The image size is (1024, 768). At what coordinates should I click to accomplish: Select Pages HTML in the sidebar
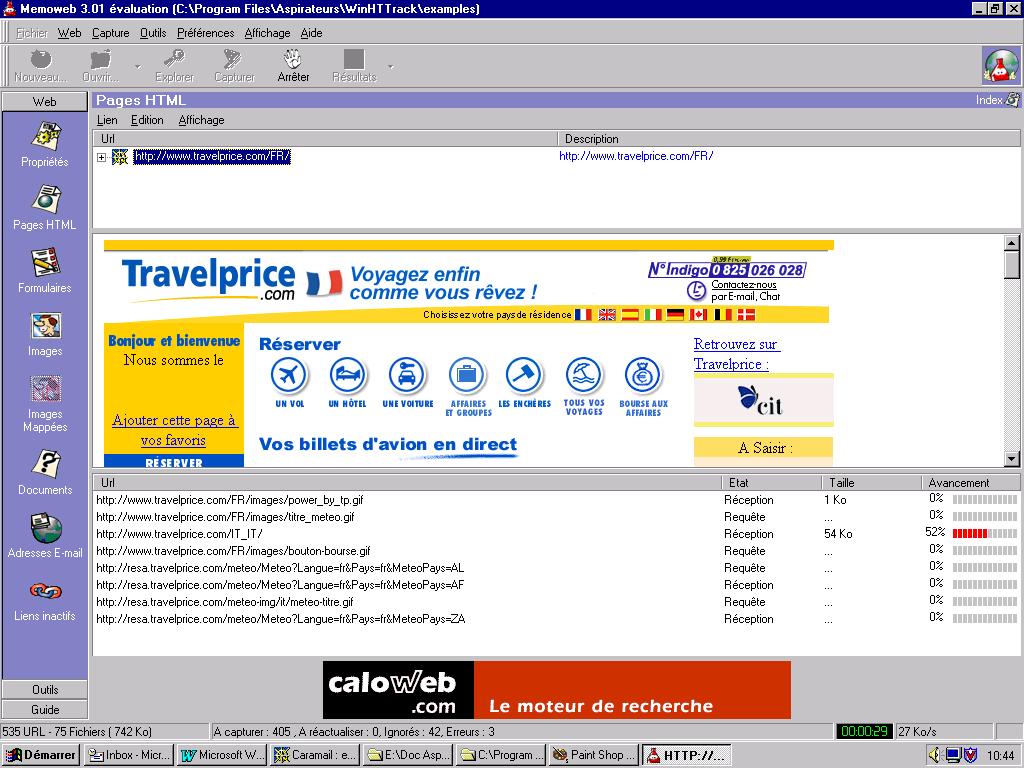tap(44, 208)
